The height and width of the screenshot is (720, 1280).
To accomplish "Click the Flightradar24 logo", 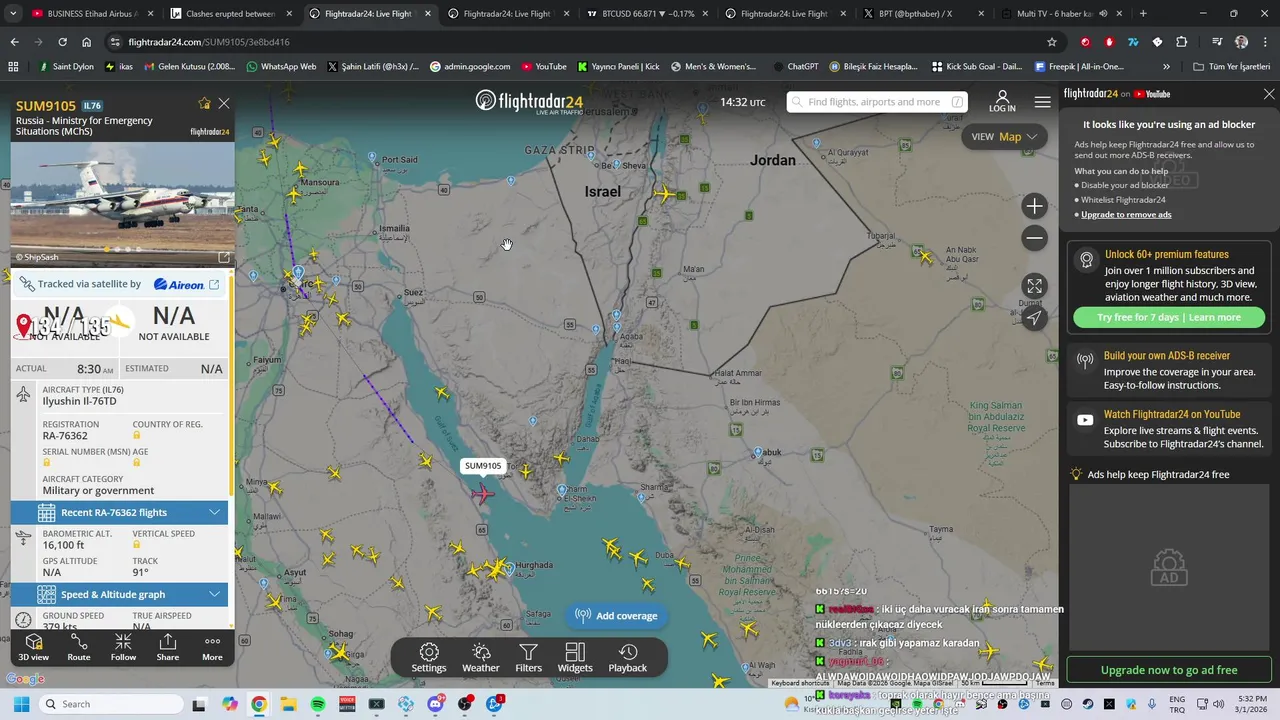I will coord(529,102).
